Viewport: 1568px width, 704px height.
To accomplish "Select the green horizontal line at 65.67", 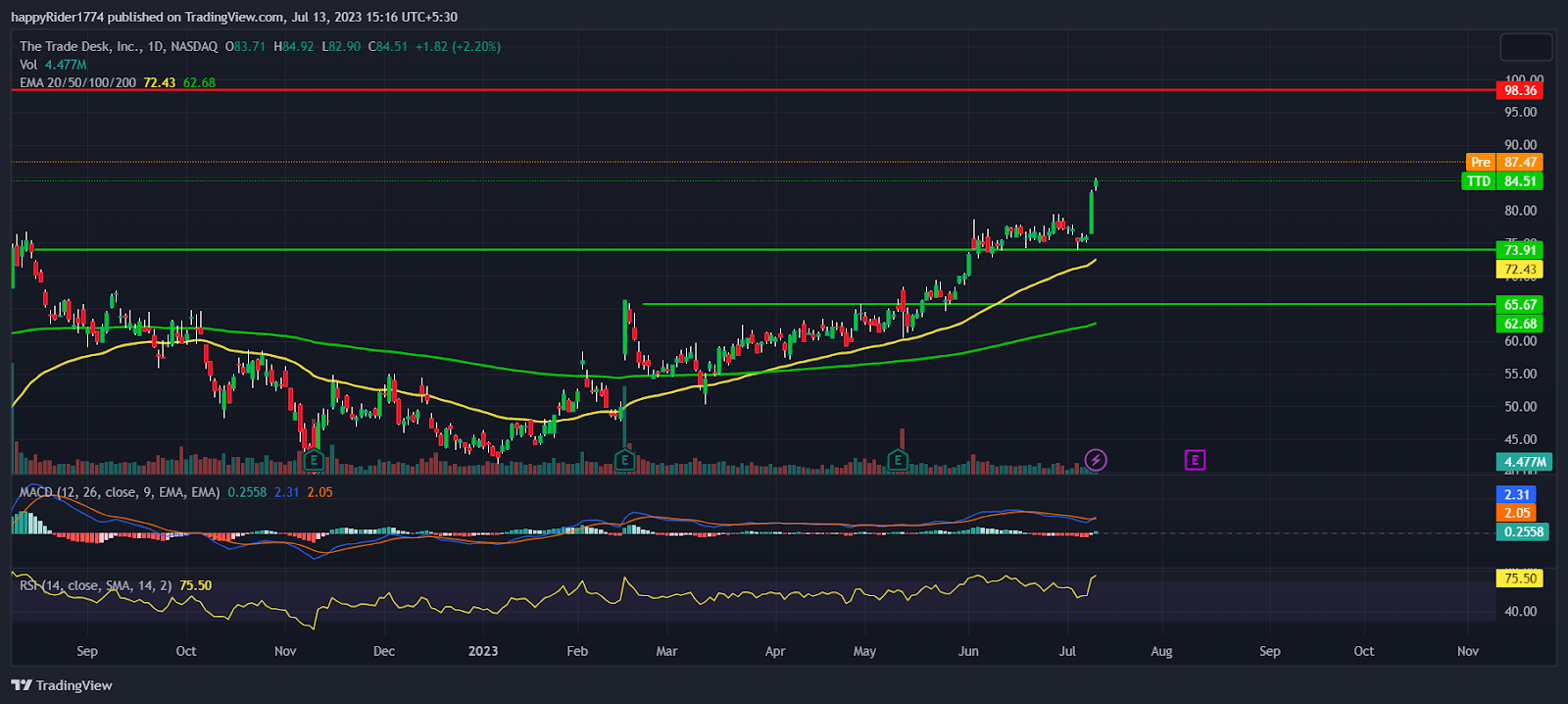I will [1068, 305].
